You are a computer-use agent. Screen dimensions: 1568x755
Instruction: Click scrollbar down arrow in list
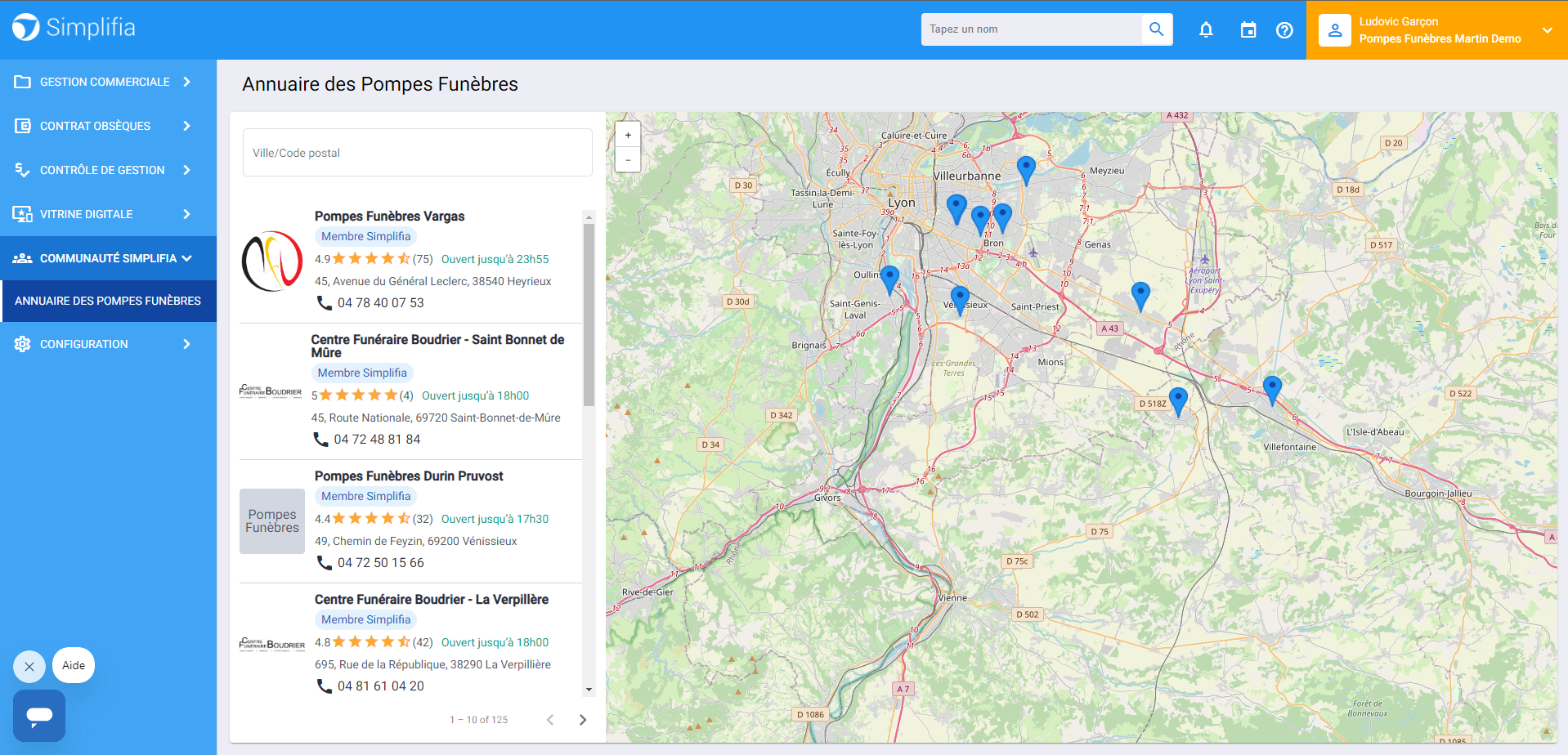pyautogui.click(x=589, y=690)
